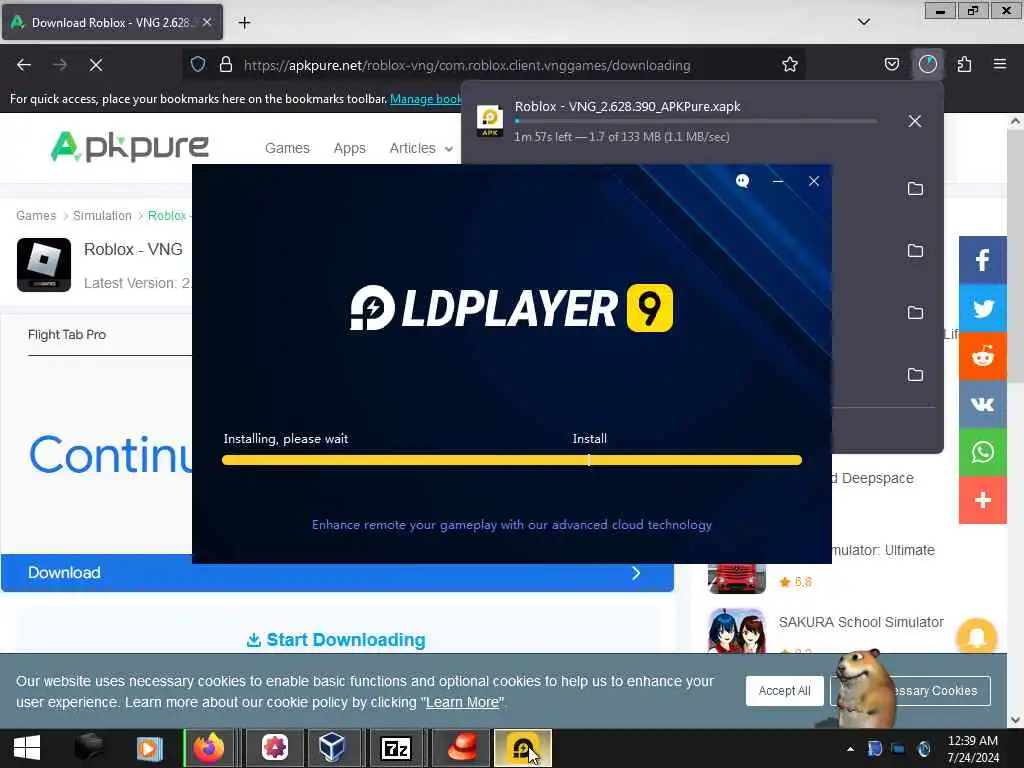The width and height of the screenshot is (1024, 768).
Task: Close the LDPlayer installer window
Action: (x=814, y=181)
